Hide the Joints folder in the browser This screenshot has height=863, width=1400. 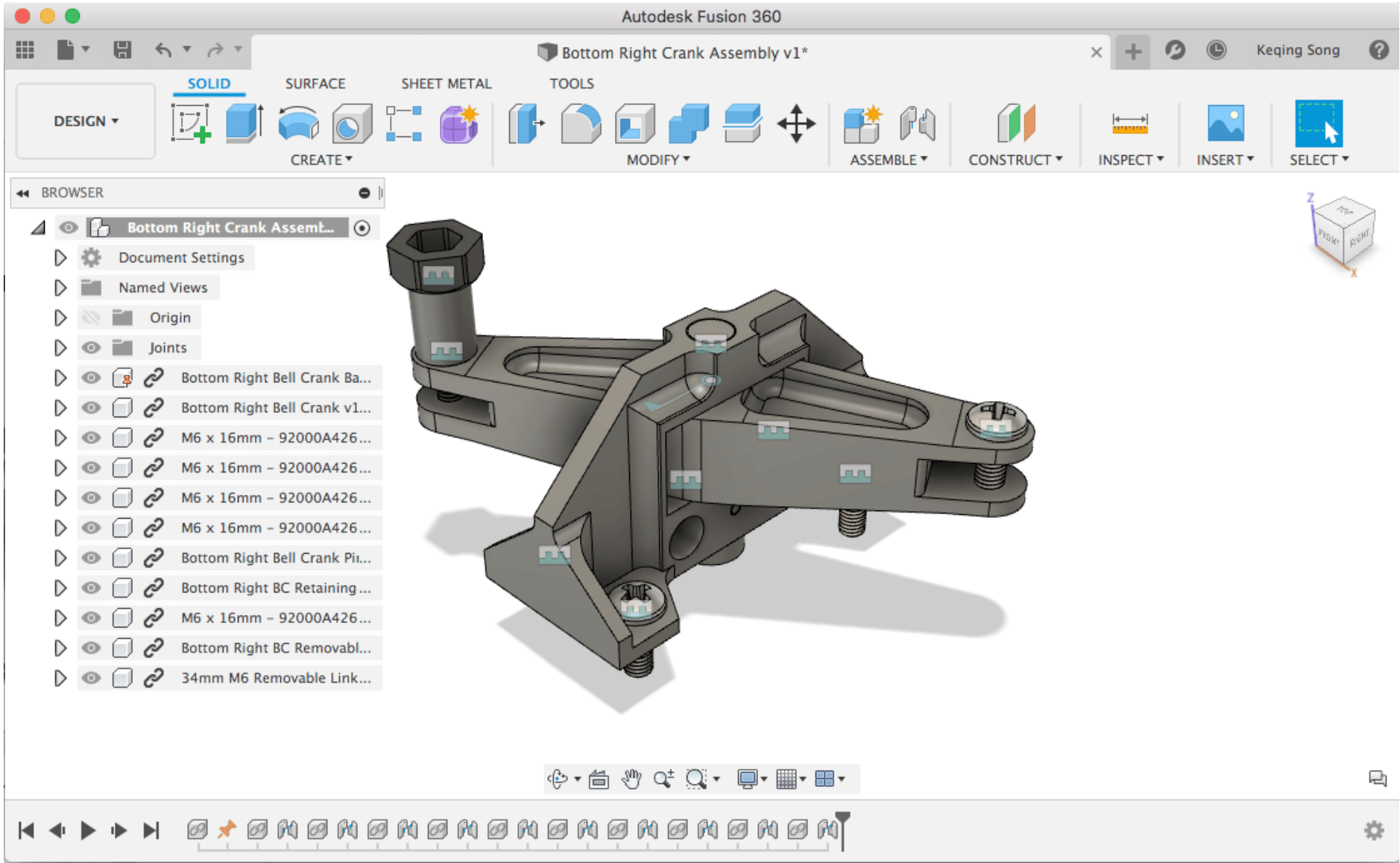coord(91,347)
